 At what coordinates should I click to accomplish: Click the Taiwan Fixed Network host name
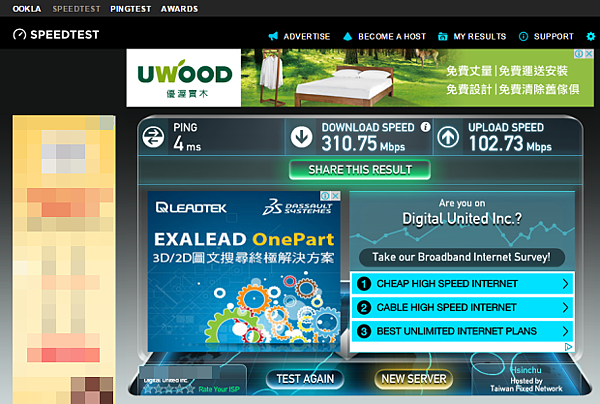point(526,389)
